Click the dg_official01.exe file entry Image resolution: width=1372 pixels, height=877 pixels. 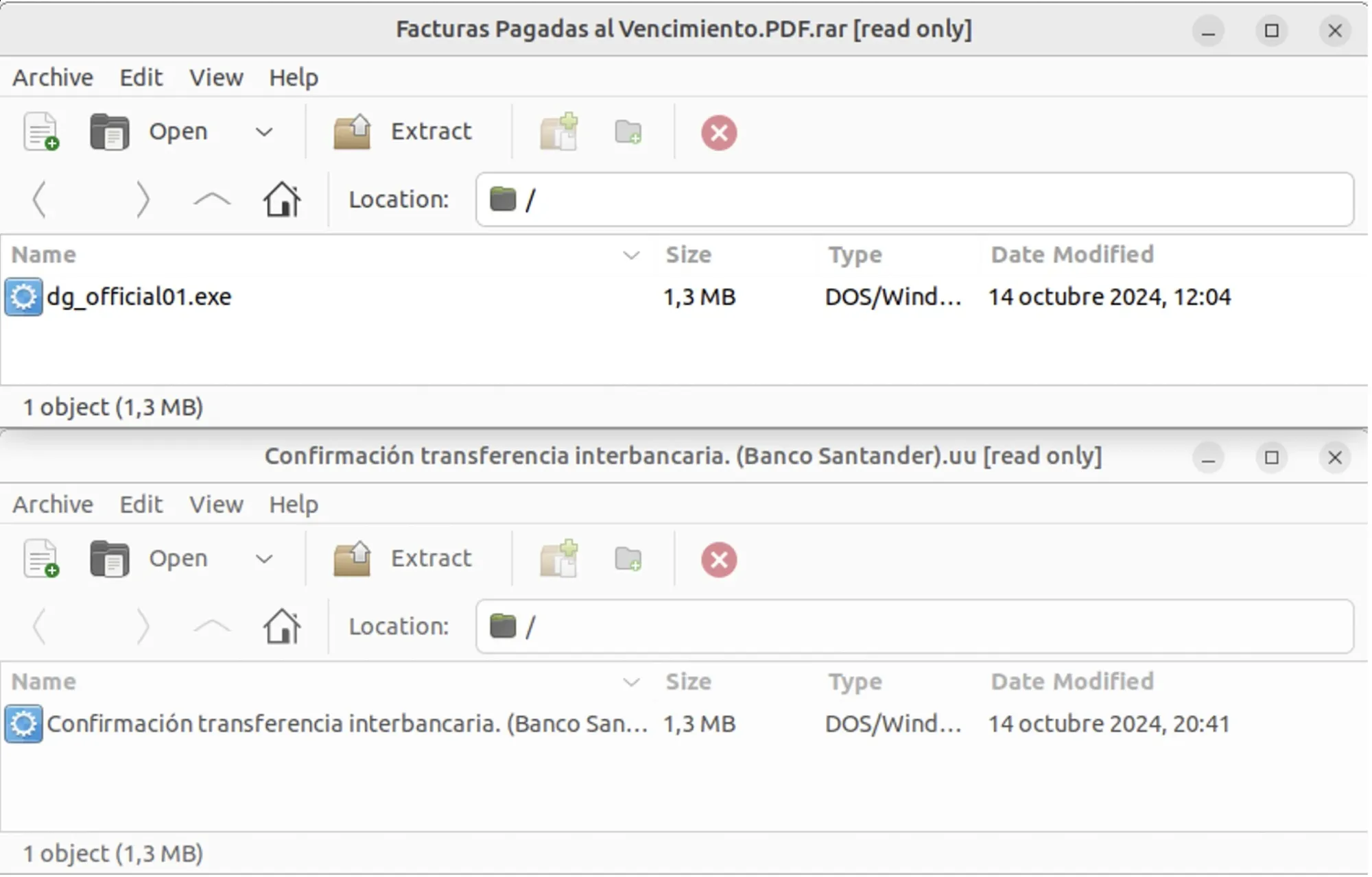click(140, 296)
